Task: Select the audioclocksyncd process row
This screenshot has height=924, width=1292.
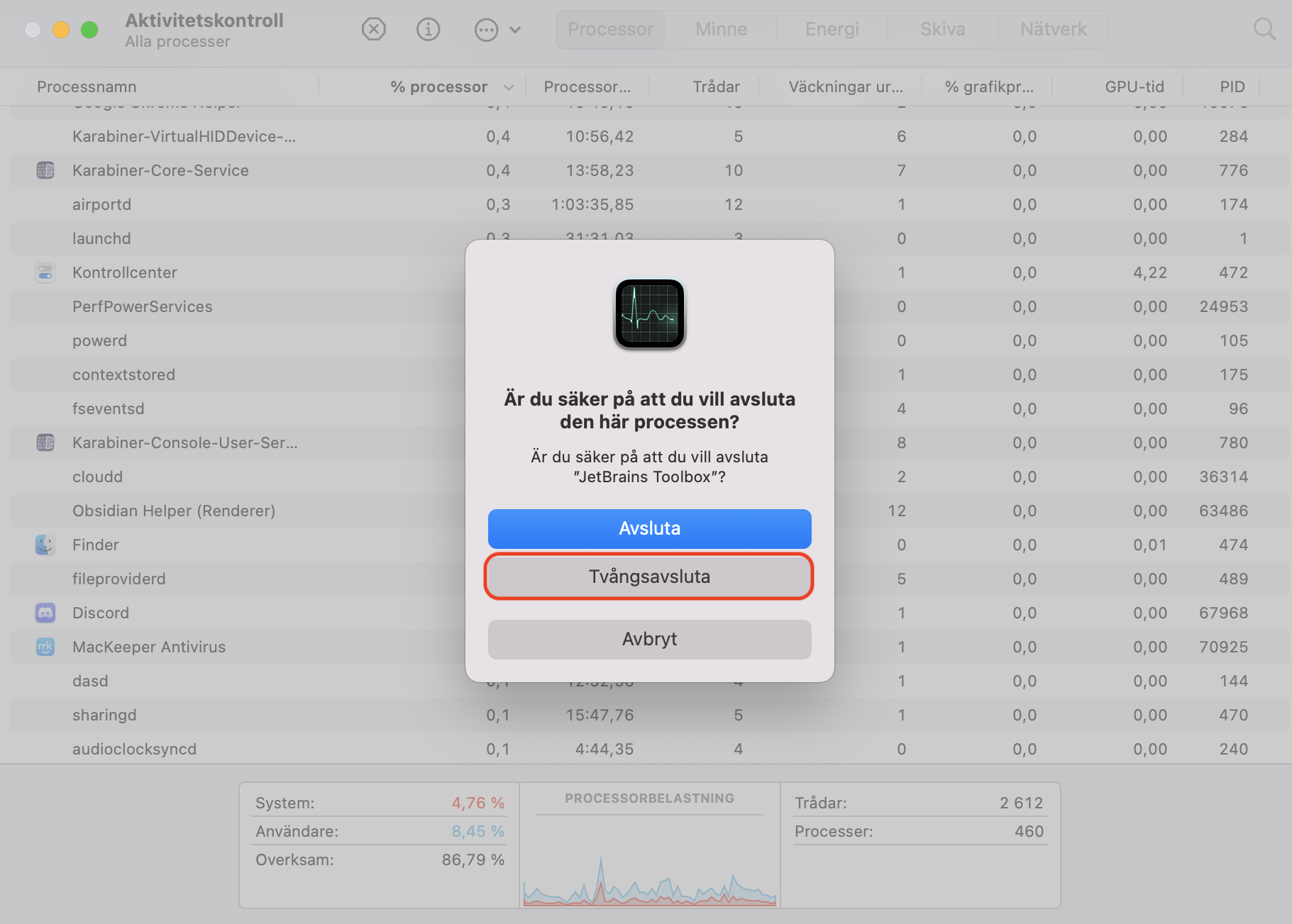Action: click(649, 749)
